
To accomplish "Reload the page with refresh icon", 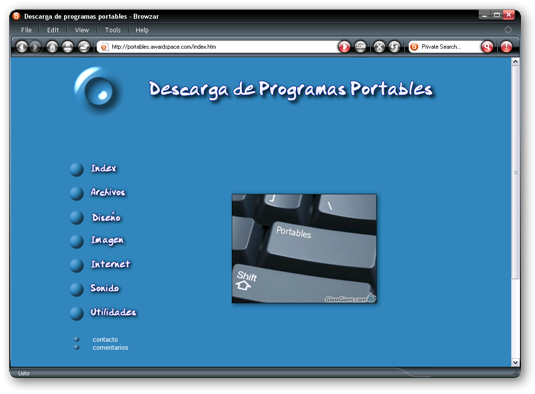I will click(394, 47).
